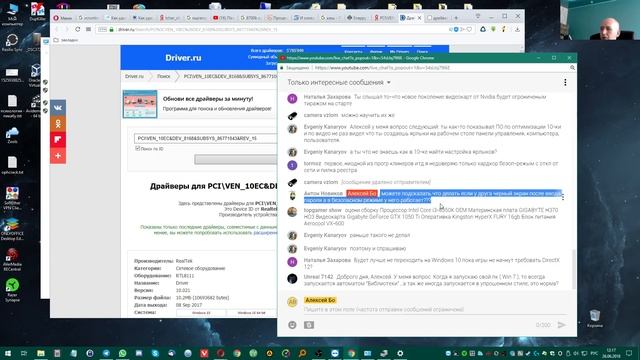Open Zona desktop icon
Viewport: 640px width, 360px height.
point(12,136)
